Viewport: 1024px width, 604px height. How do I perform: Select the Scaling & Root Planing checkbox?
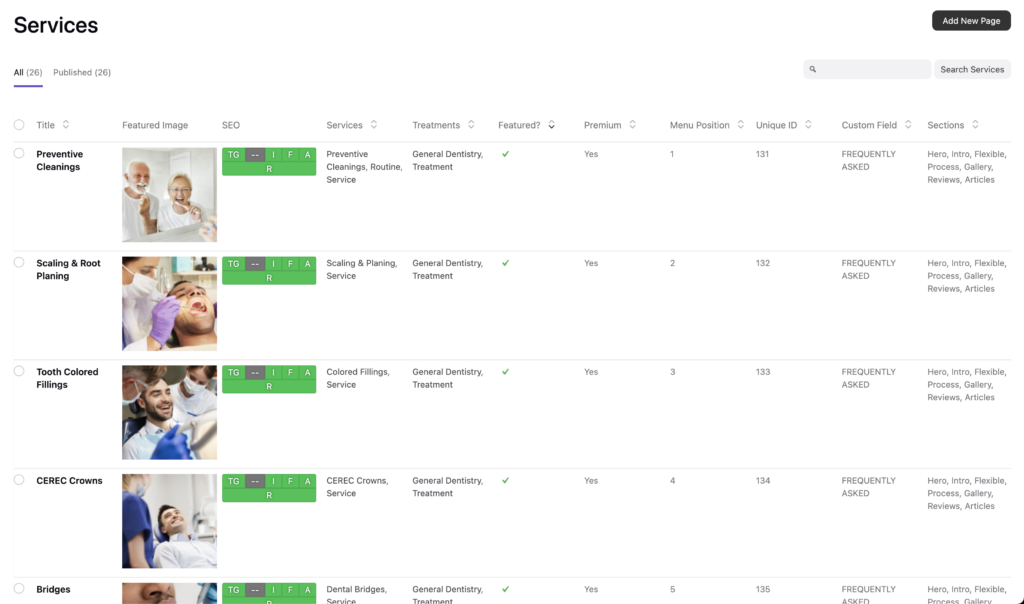[19, 262]
